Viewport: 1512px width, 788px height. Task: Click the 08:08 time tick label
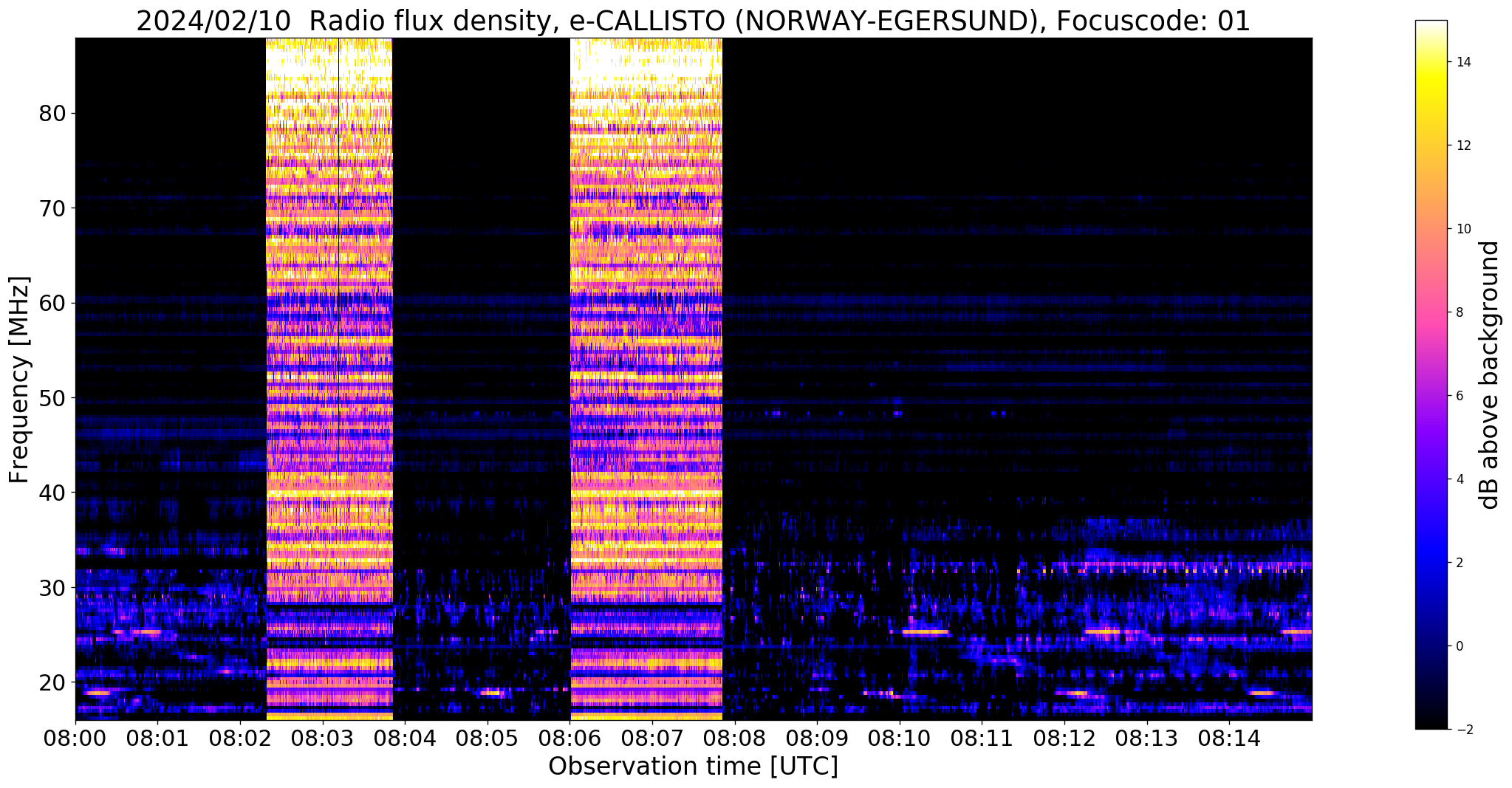735,737
